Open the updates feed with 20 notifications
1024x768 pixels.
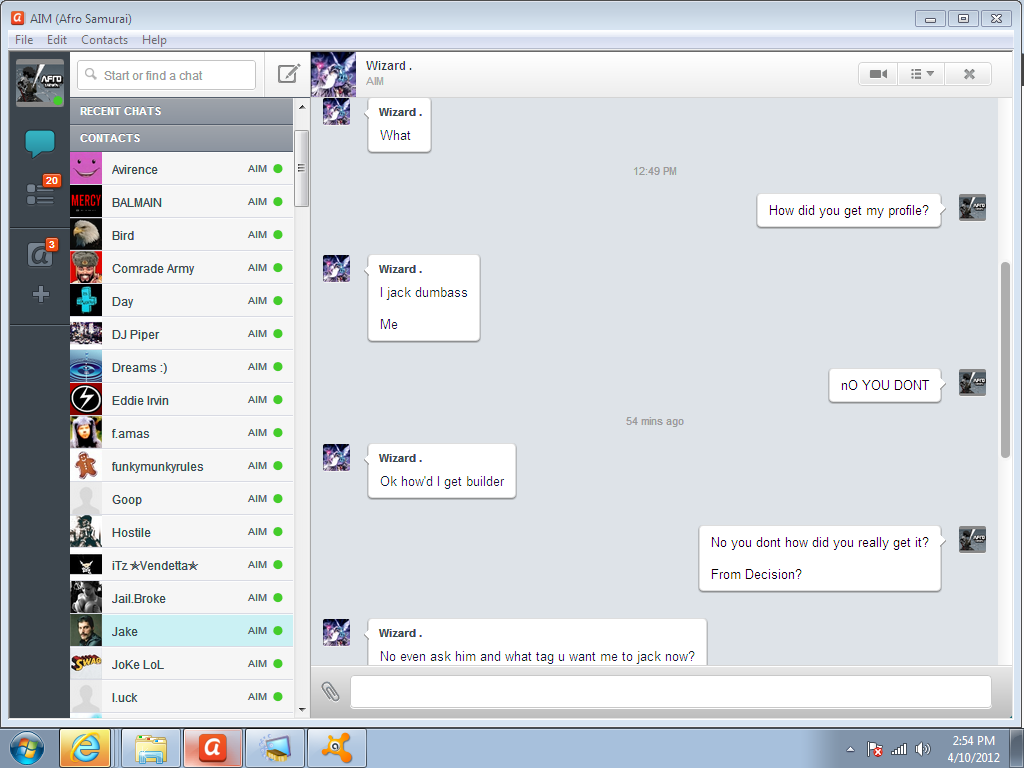pos(40,194)
